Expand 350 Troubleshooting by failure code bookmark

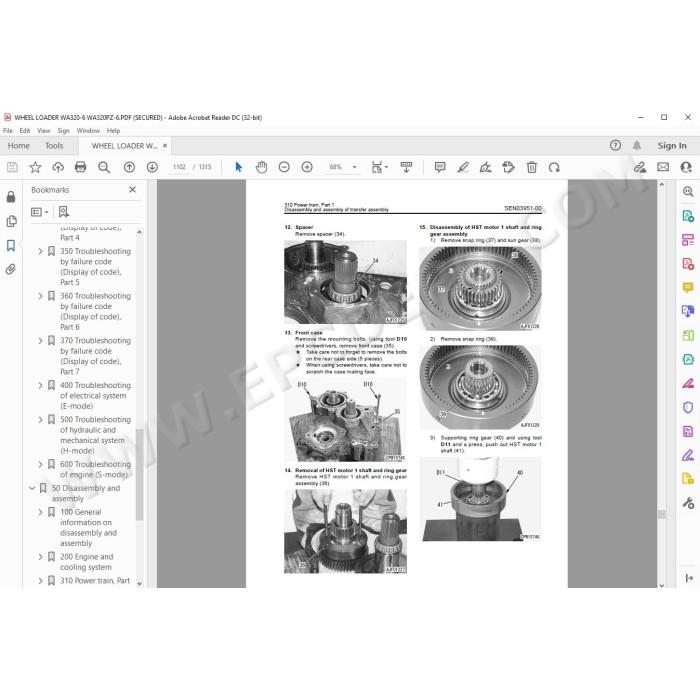[x=40, y=251]
